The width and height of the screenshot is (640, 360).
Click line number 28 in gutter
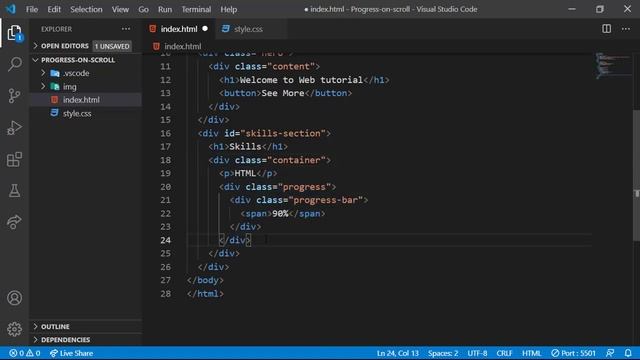point(166,293)
